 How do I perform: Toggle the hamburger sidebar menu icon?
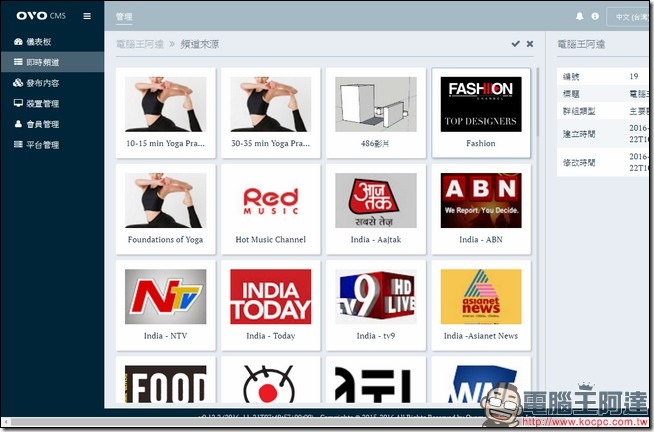[87, 16]
